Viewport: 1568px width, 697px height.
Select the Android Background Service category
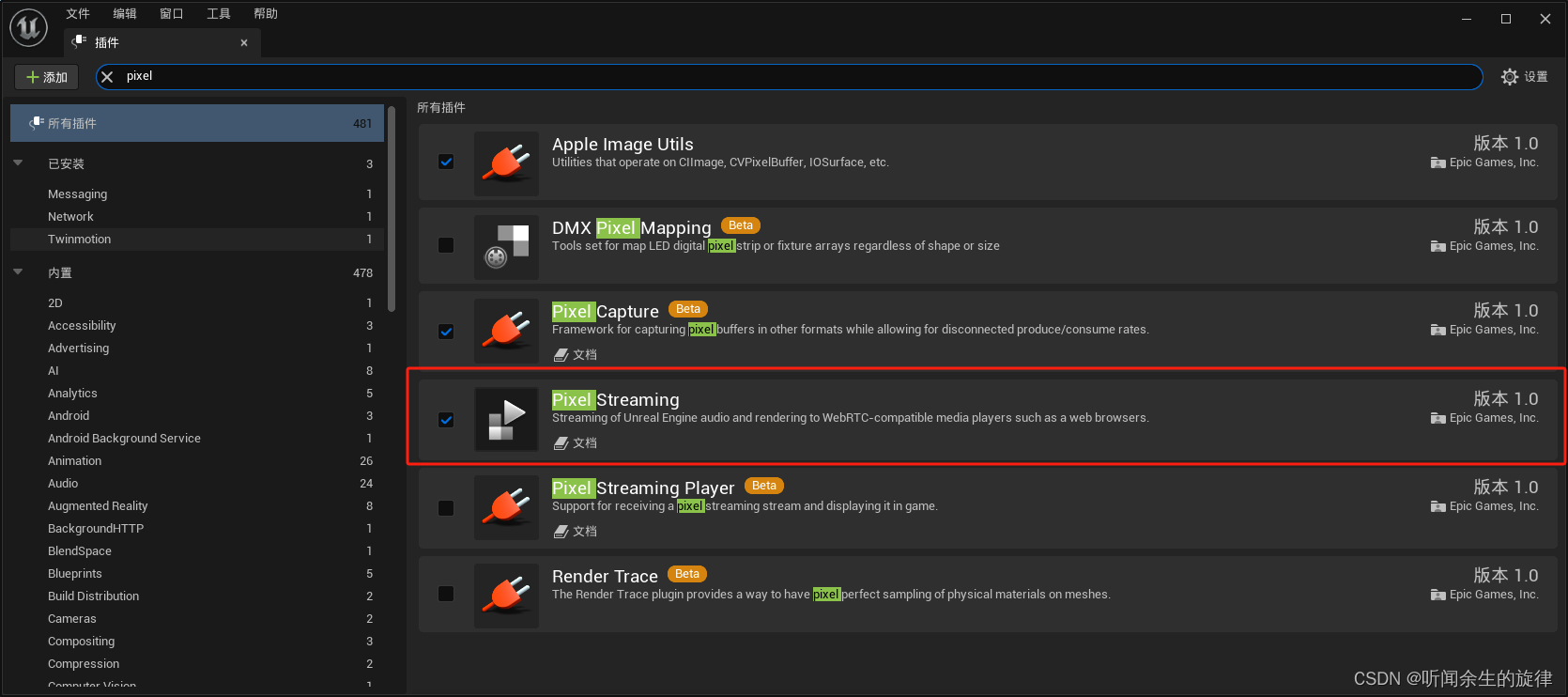(197, 438)
